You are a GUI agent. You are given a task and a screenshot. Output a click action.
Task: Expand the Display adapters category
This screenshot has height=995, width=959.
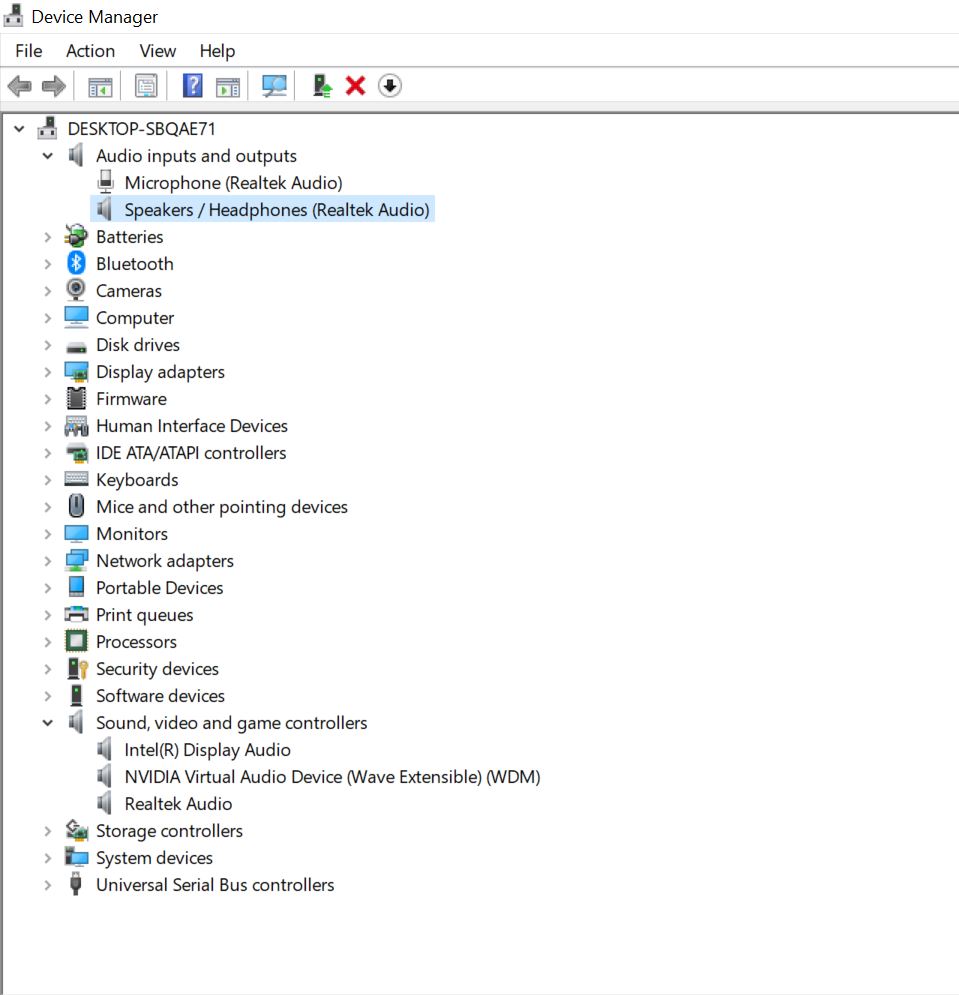tap(48, 372)
